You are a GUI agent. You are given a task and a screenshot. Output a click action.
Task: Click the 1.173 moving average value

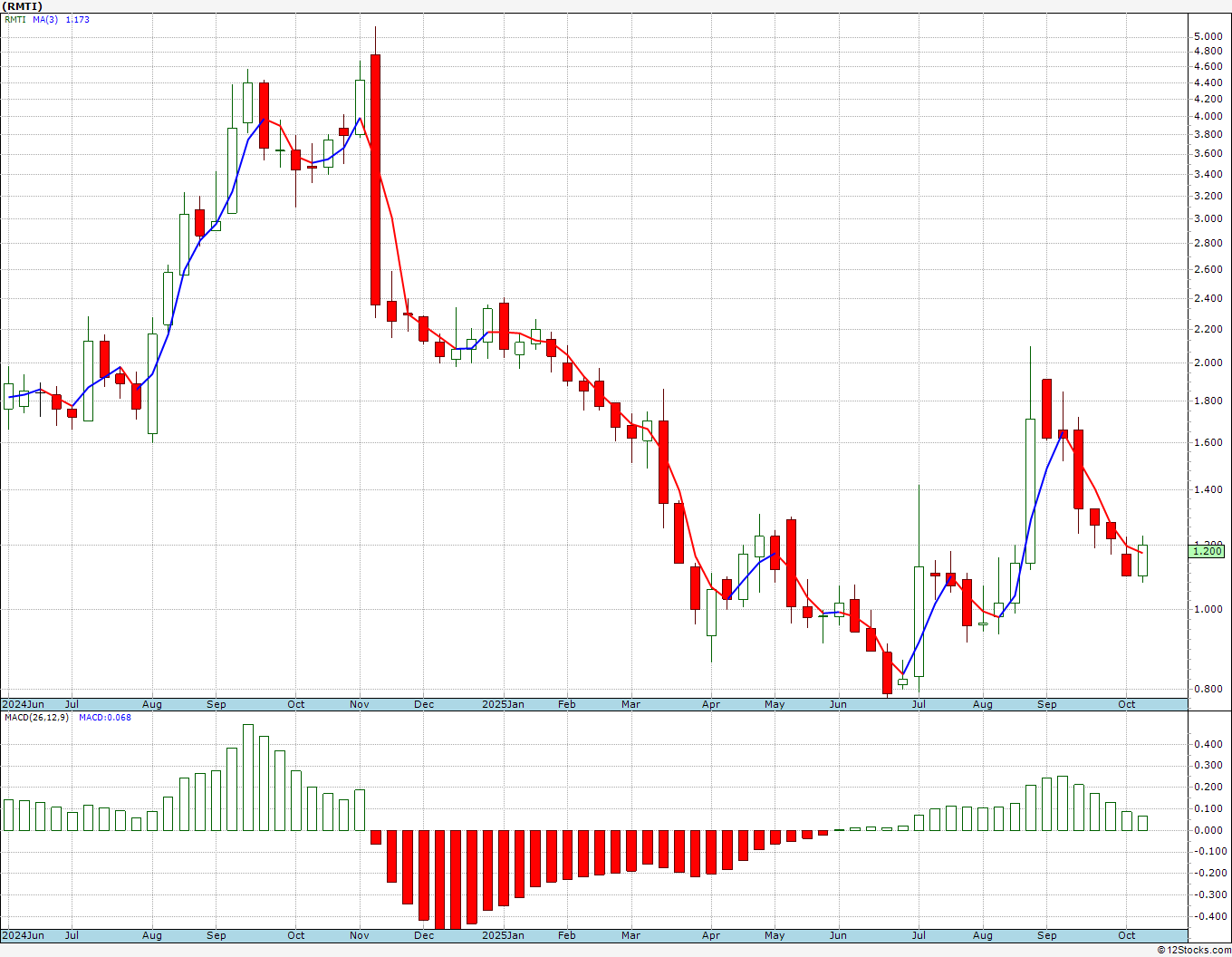78,19
